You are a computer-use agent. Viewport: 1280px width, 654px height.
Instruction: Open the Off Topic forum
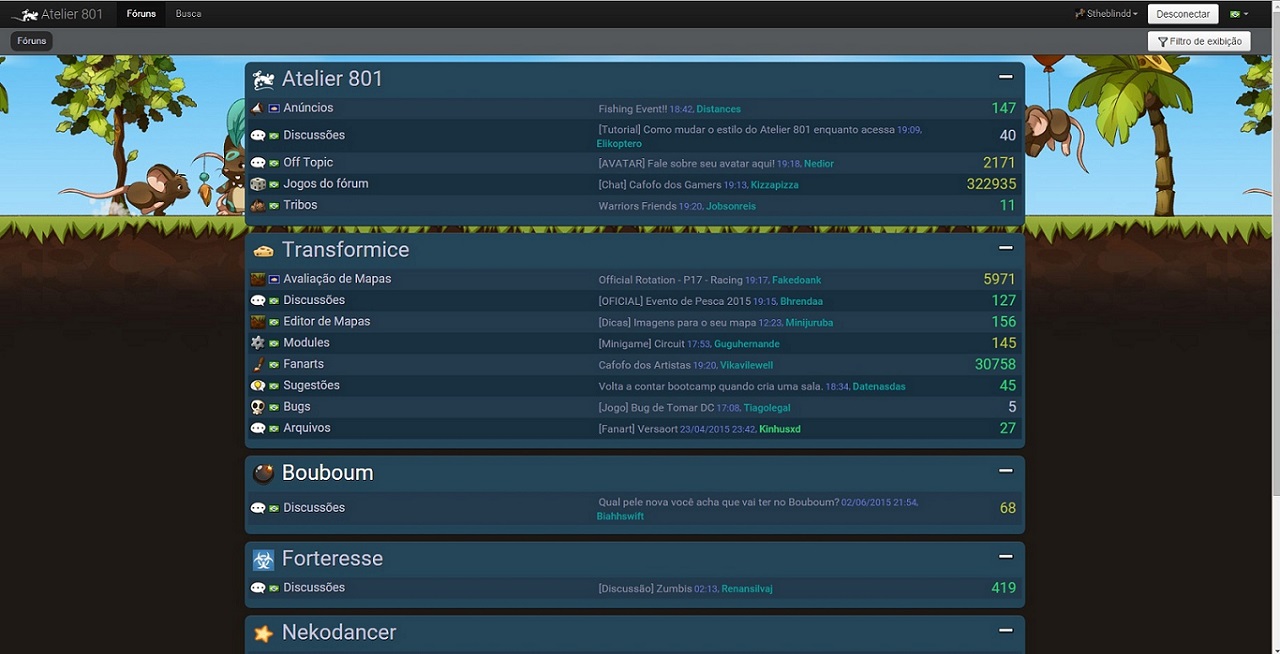(x=308, y=163)
